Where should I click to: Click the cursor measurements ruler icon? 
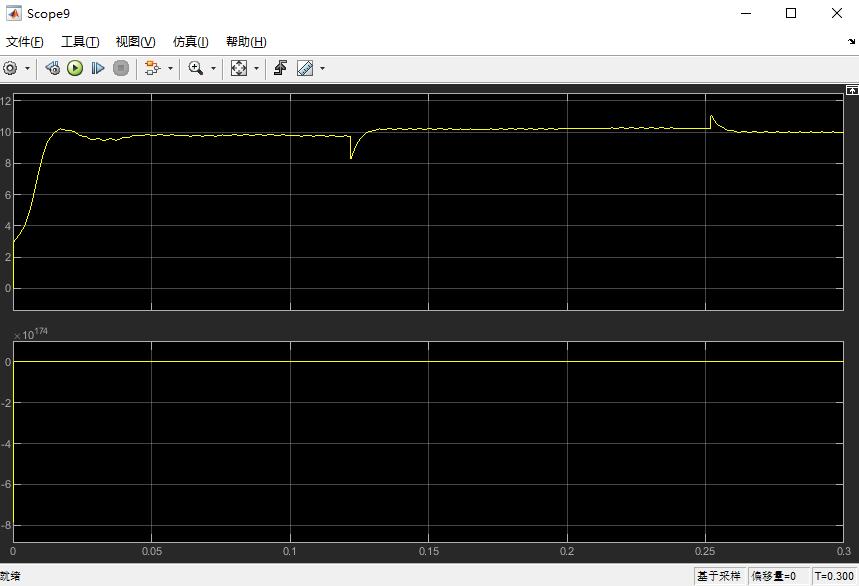click(305, 68)
